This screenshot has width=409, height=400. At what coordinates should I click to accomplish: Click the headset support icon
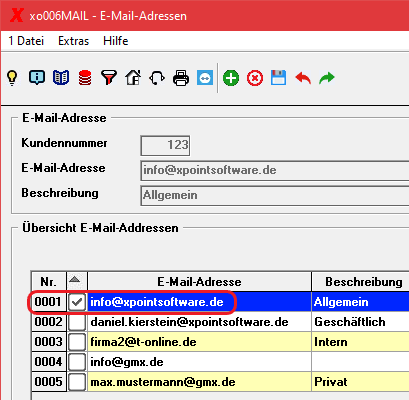(157, 78)
